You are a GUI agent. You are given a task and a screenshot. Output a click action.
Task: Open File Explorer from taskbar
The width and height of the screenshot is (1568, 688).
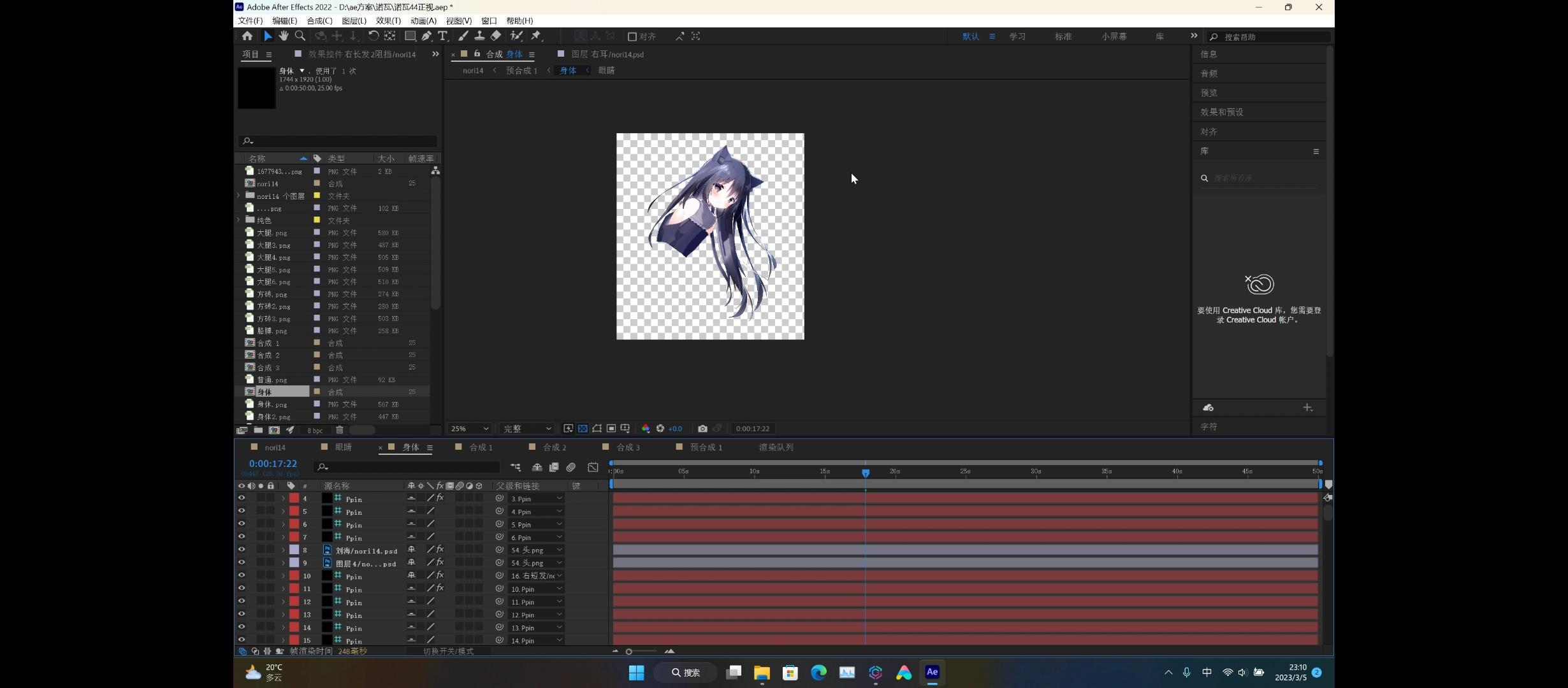pyautogui.click(x=762, y=673)
